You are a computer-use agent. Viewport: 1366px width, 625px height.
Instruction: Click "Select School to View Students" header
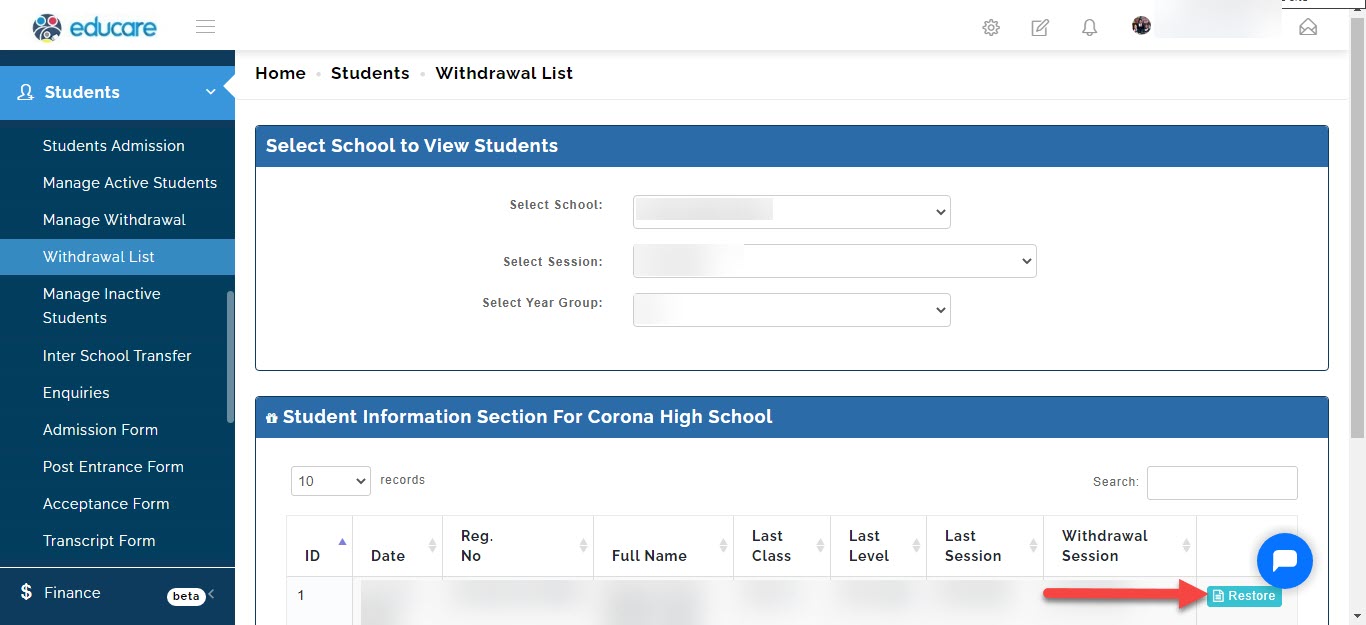pos(412,146)
